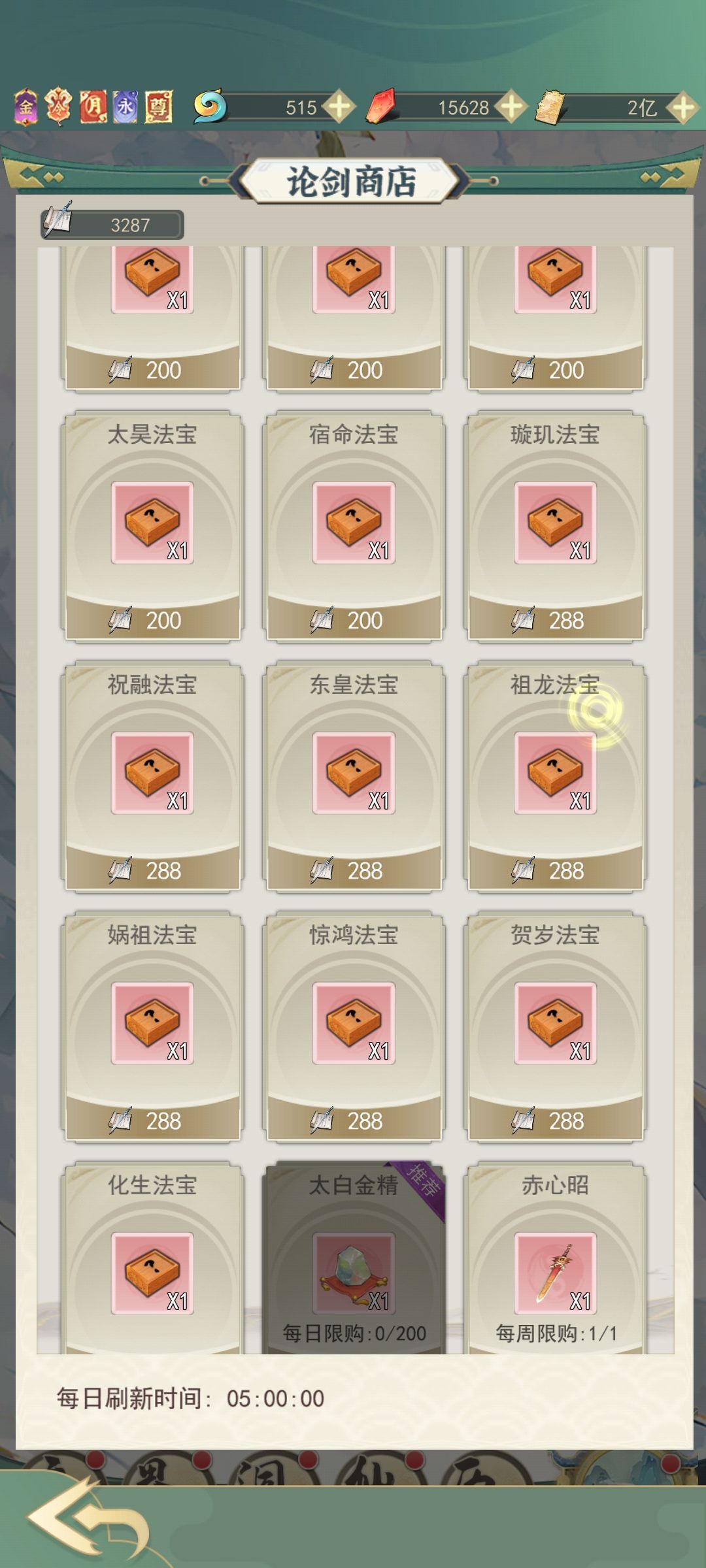Add more red gem currency
Screen dimensions: 706x1568
(511, 107)
